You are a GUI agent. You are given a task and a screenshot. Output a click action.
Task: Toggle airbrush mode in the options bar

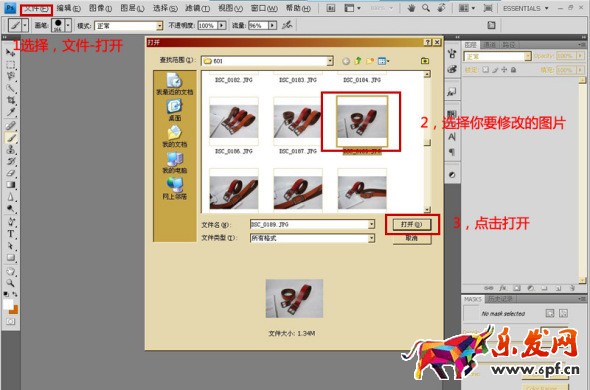click(x=287, y=25)
